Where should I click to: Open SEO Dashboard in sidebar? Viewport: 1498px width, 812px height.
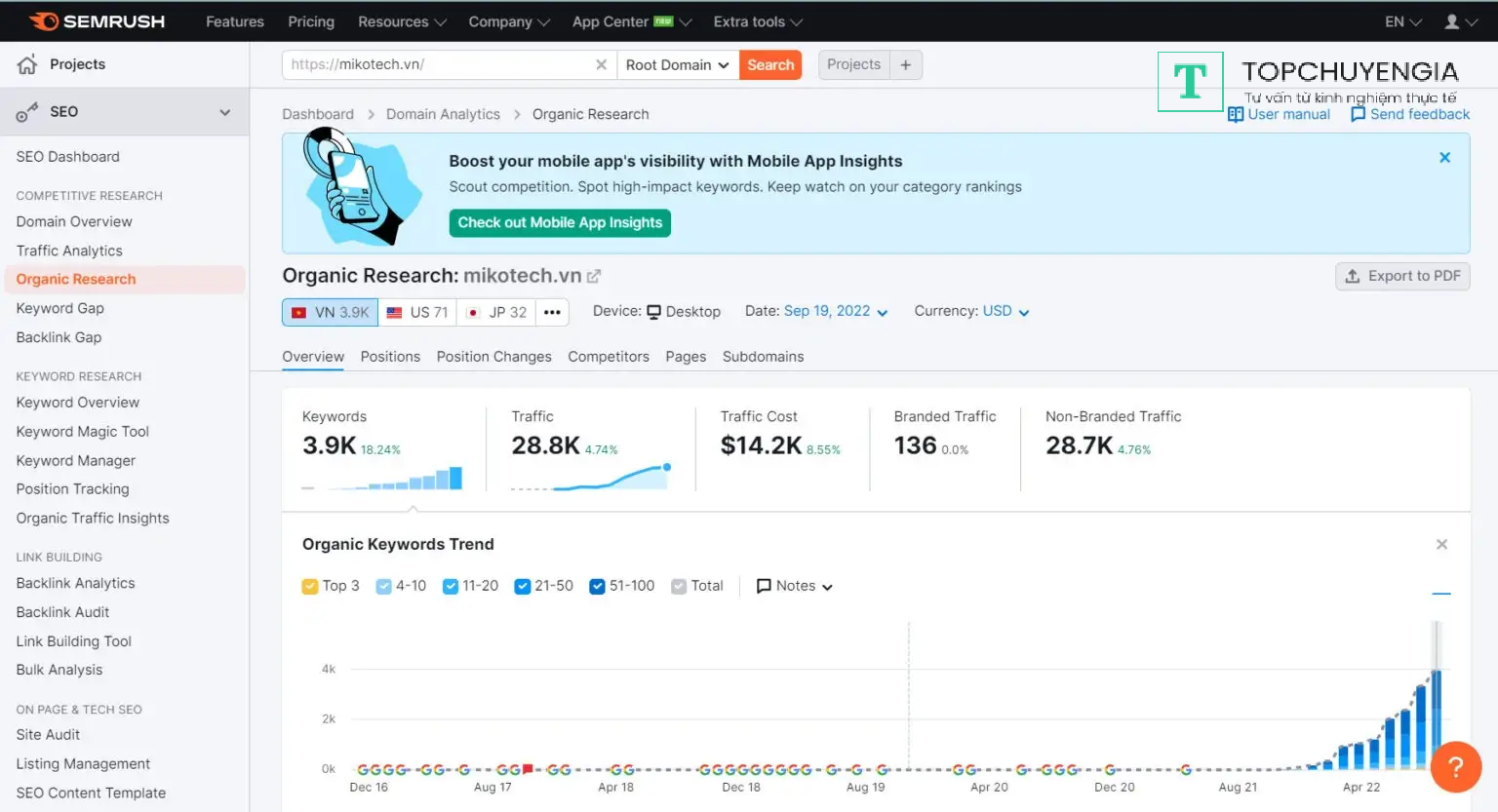(x=67, y=156)
